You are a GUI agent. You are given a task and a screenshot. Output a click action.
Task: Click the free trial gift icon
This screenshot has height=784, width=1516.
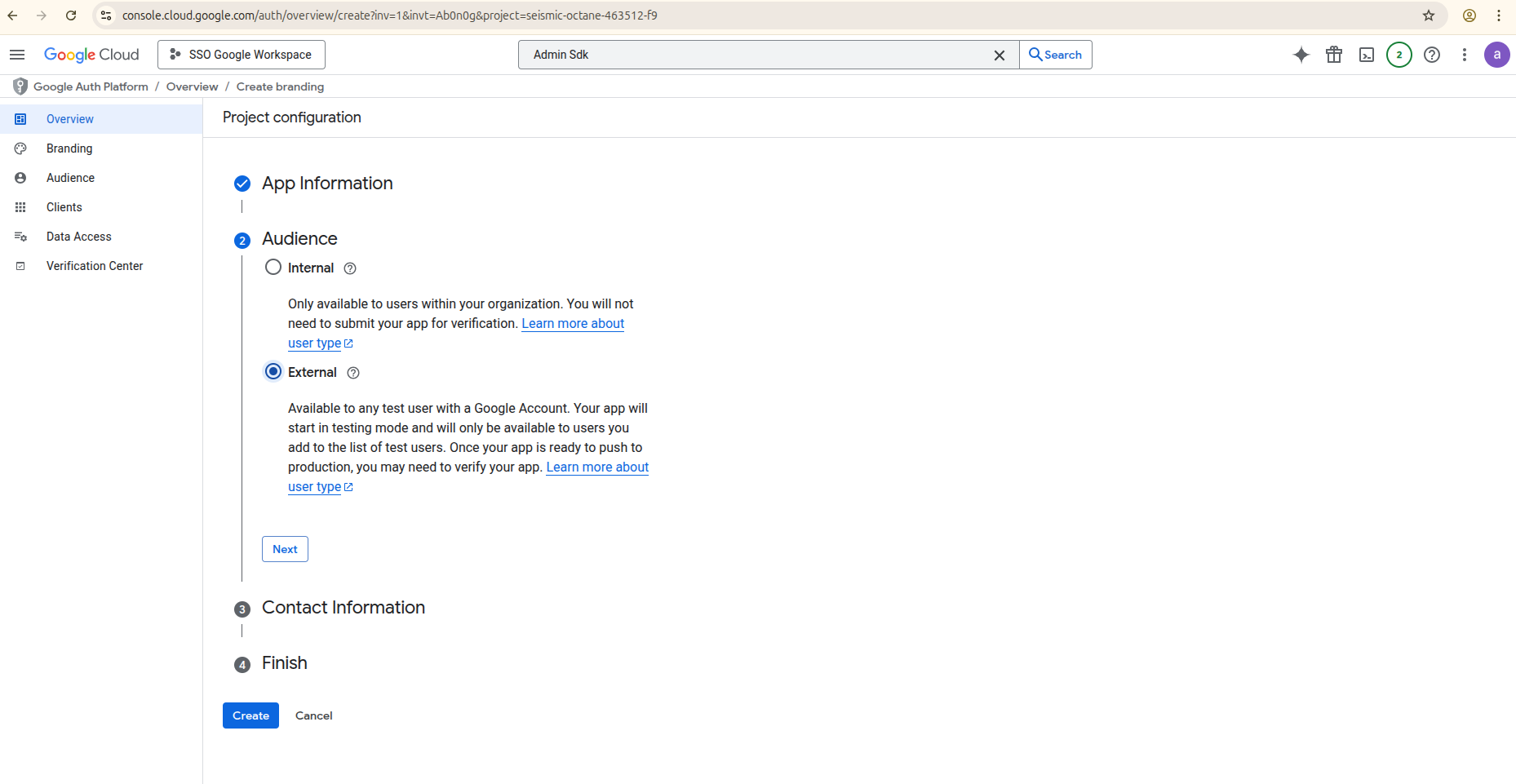1334,55
